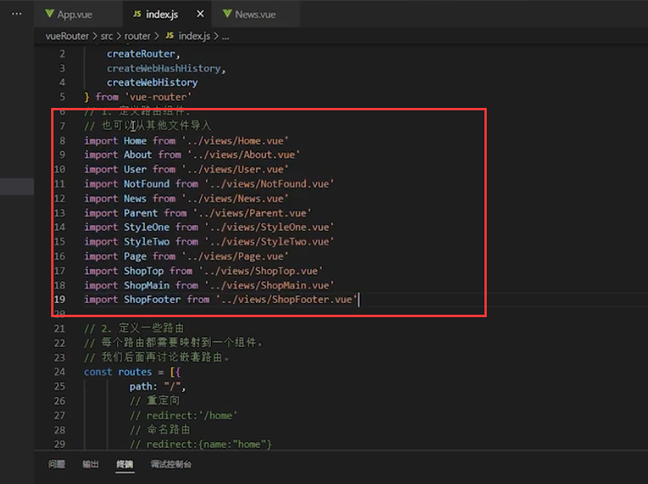The width and height of the screenshot is (648, 484).
Task: Click line number 8 in the gutter
Action: pyautogui.click(x=62, y=141)
